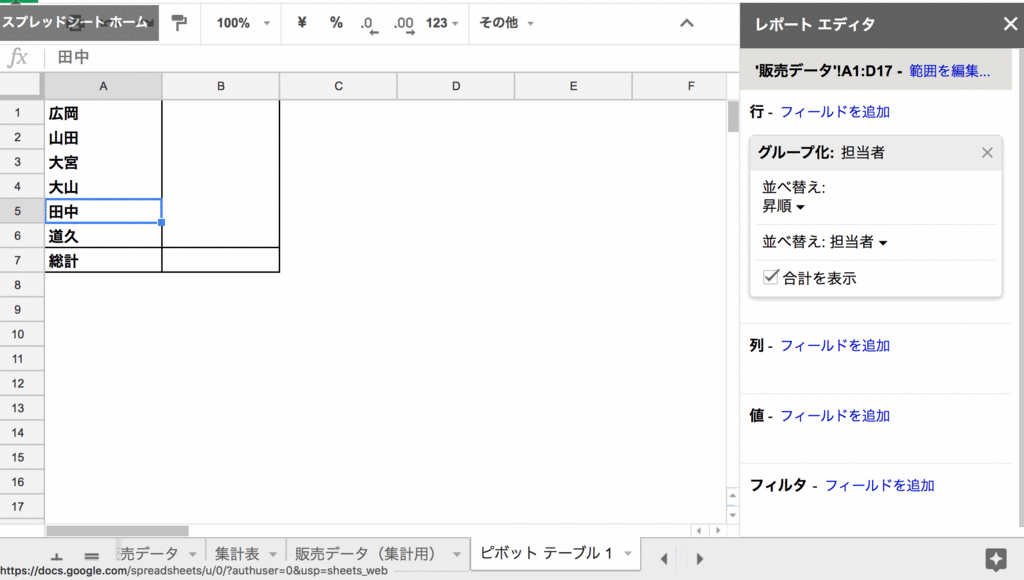Increase decimal places
1024x580 pixels.
point(404,22)
